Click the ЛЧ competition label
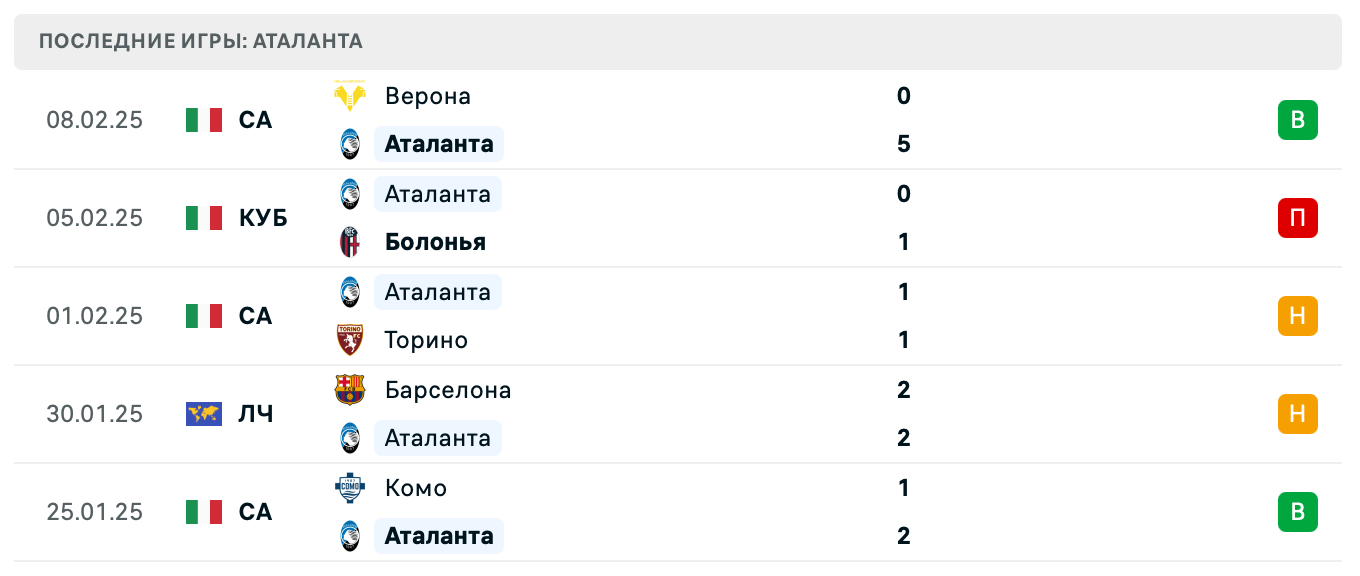Viewport: 1360px width, 576px height. [256, 413]
